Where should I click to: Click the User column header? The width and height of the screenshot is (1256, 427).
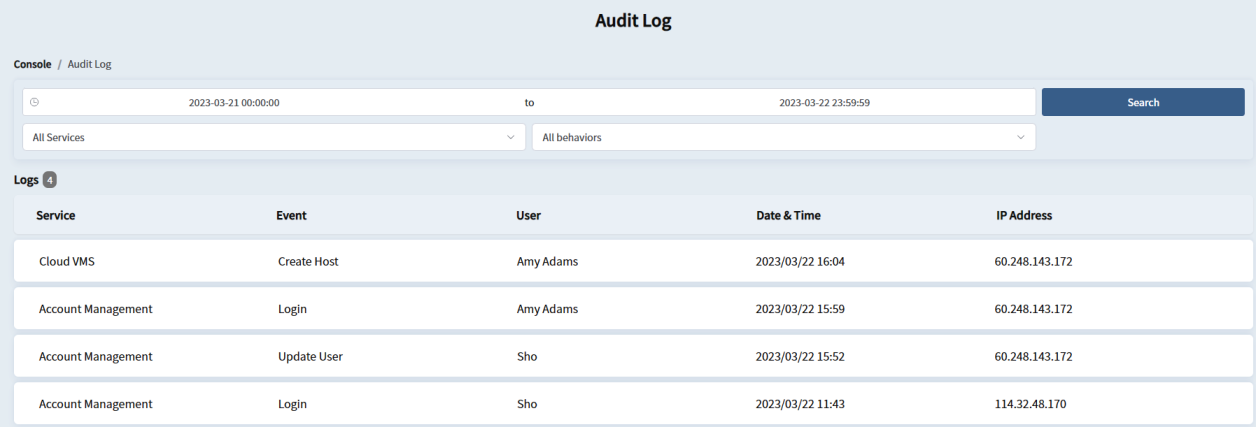click(528, 215)
